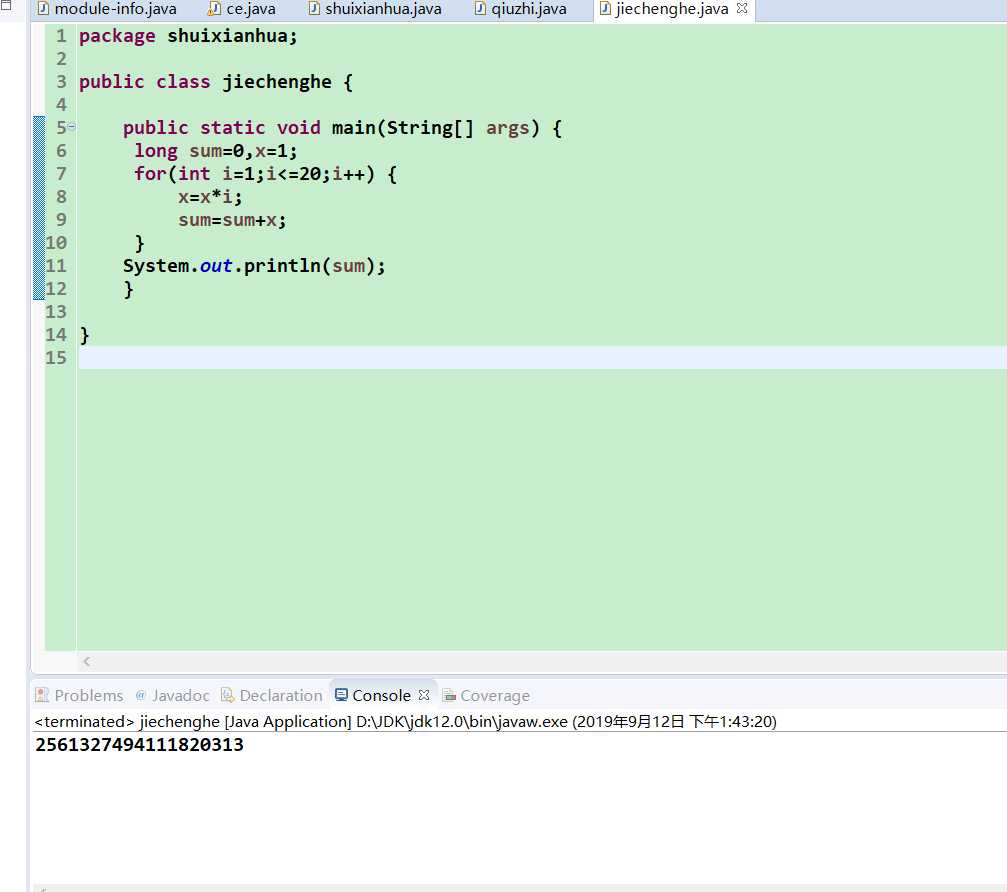Click the Problems tab icon
This screenshot has width=1007, height=892.
[x=42, y=695]
